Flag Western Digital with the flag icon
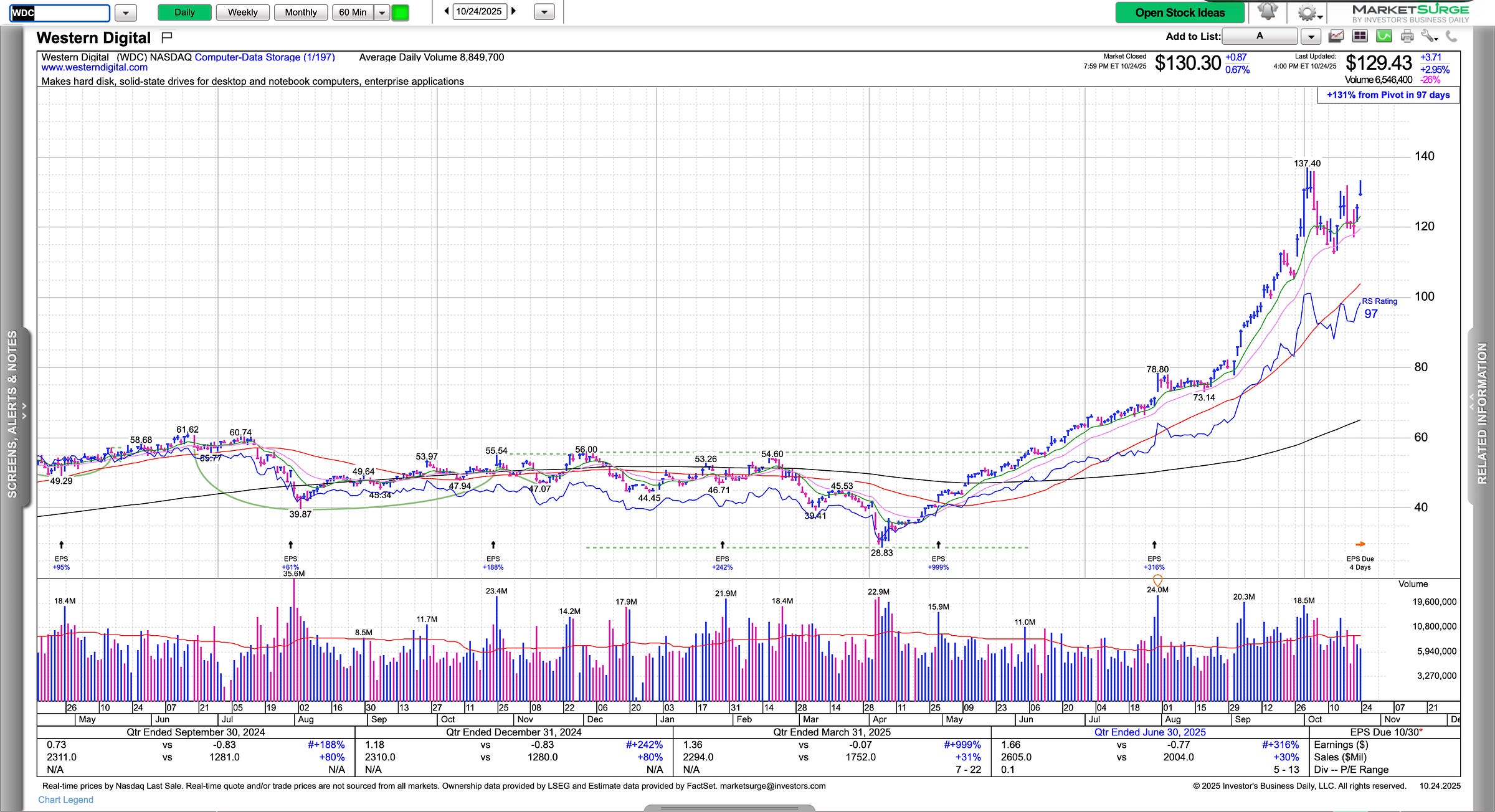The height and width of the screenshot is (812, 1495). point(166,37)
